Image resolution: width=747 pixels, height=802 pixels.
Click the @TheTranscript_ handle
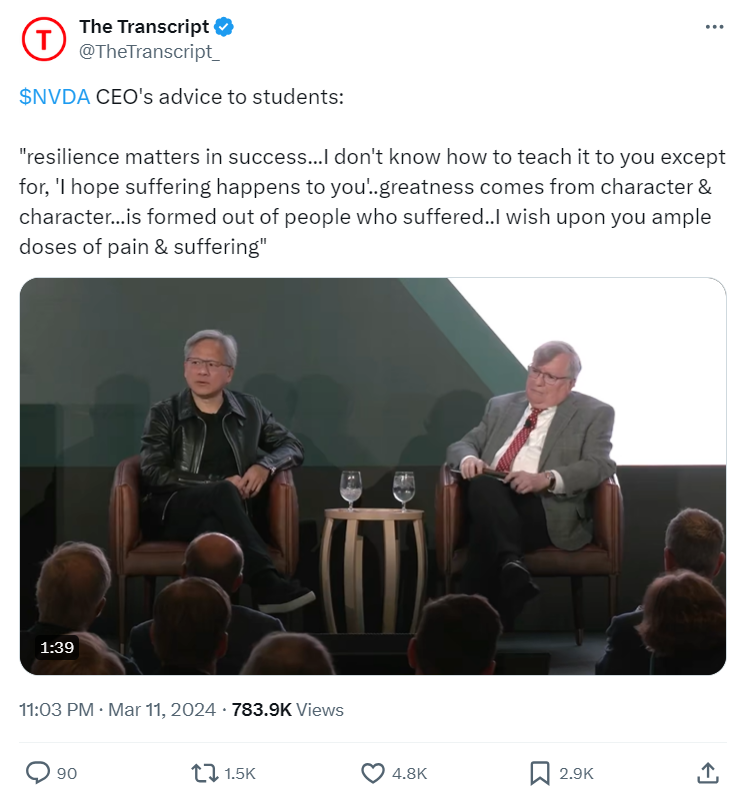click(x=149, y=52)
